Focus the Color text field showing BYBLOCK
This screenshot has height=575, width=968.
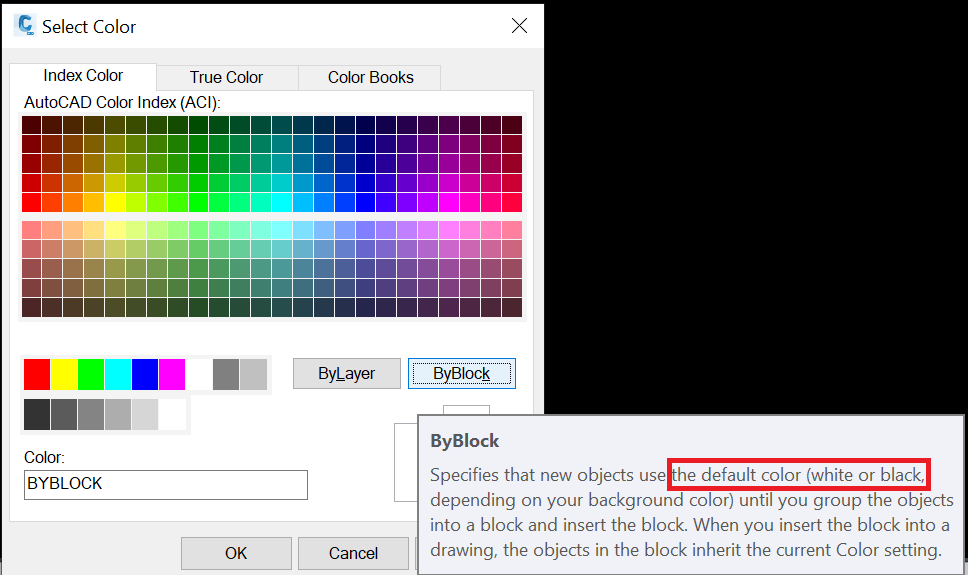point(165,485)
